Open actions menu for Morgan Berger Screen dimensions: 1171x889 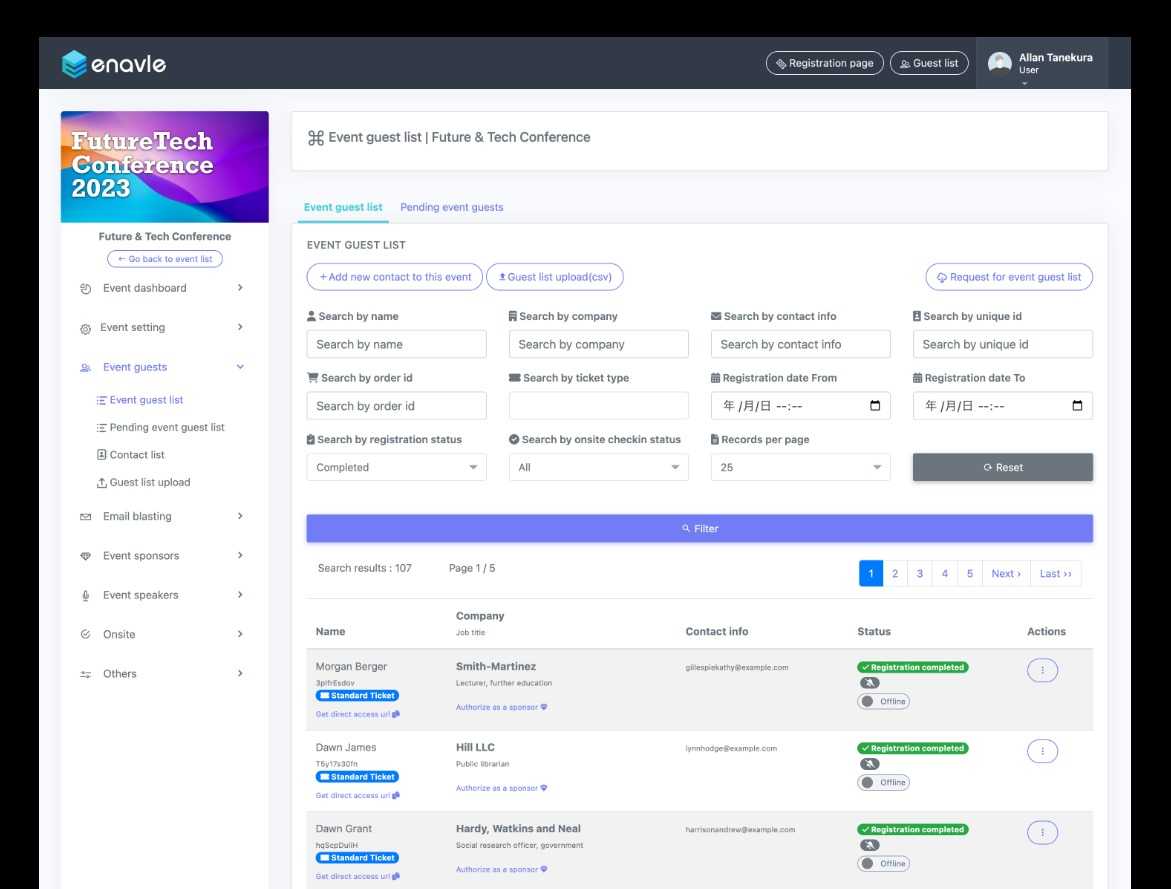click(x=1042, y=671)
